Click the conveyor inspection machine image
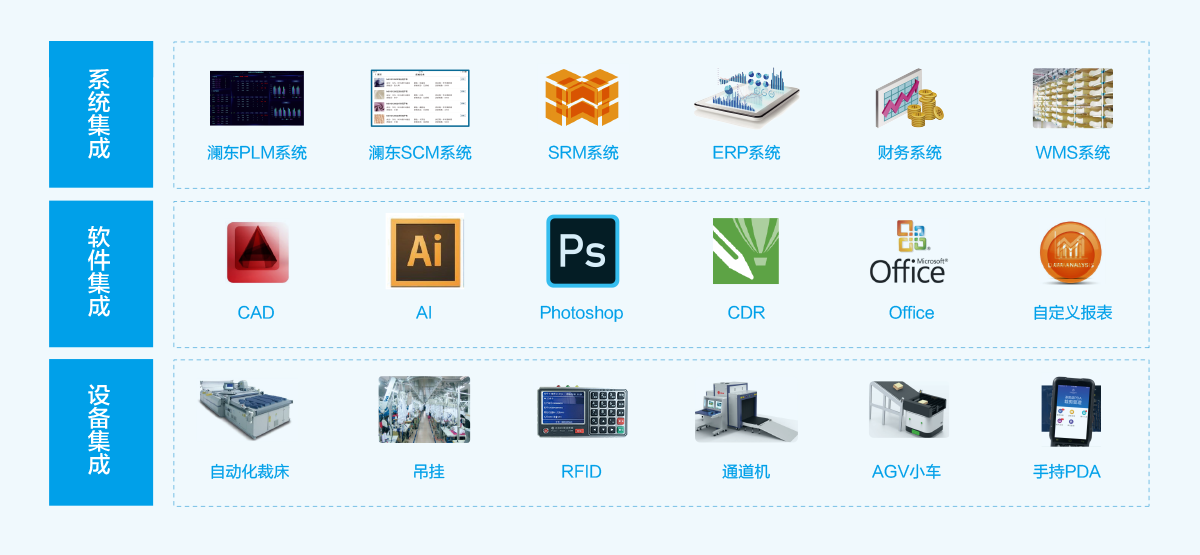The height and width of the screenshot is (555, 1200). (909, 409)
